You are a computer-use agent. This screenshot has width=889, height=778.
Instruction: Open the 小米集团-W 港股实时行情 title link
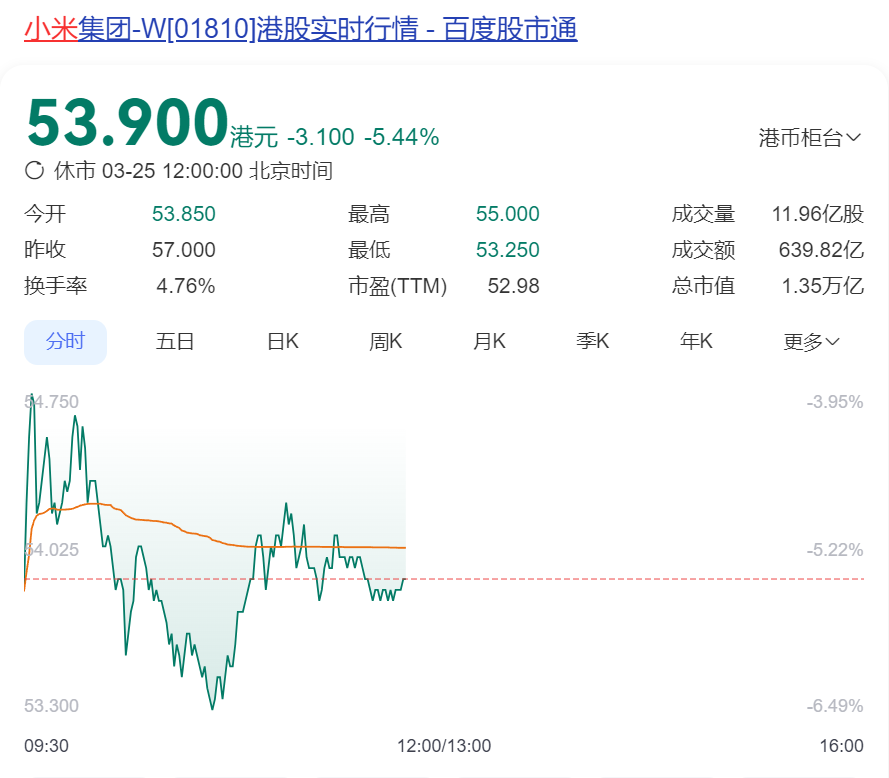point(300,28)
